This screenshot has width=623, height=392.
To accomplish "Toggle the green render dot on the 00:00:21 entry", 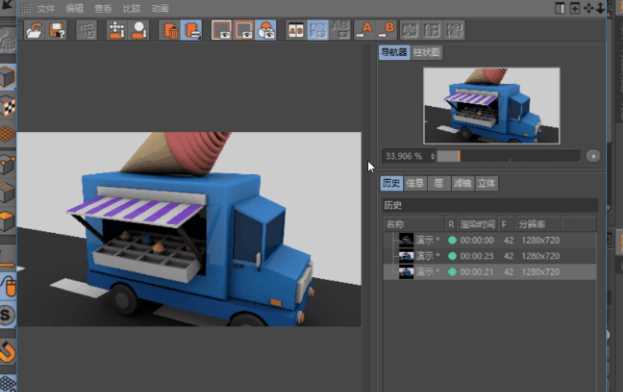I will coord(452,272).
